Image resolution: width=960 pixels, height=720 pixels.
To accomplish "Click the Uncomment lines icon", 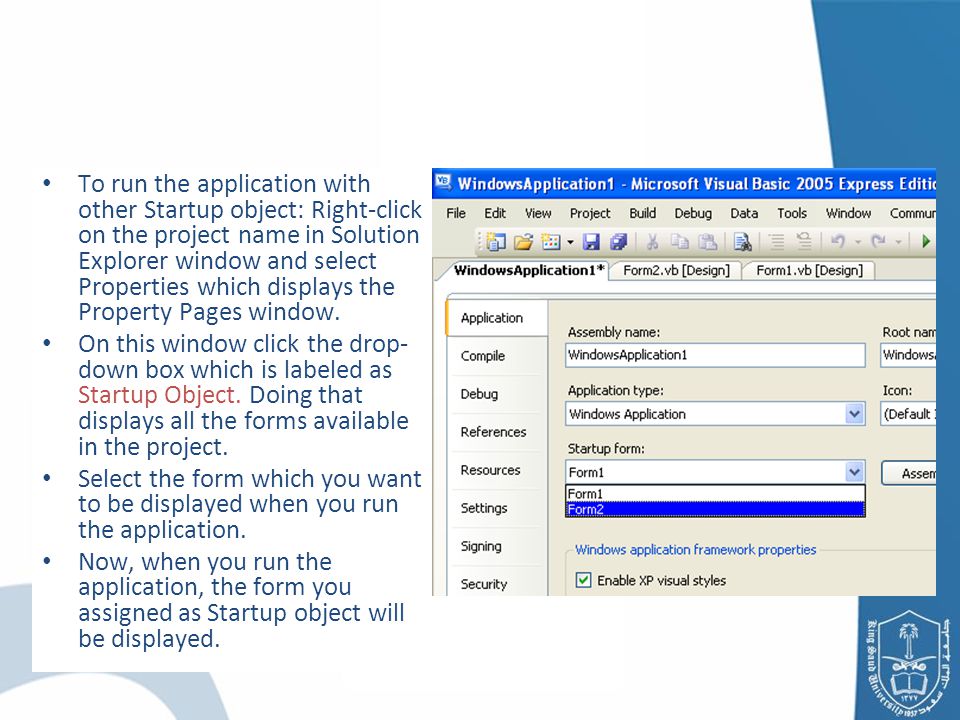I will (x=804, y=242).
